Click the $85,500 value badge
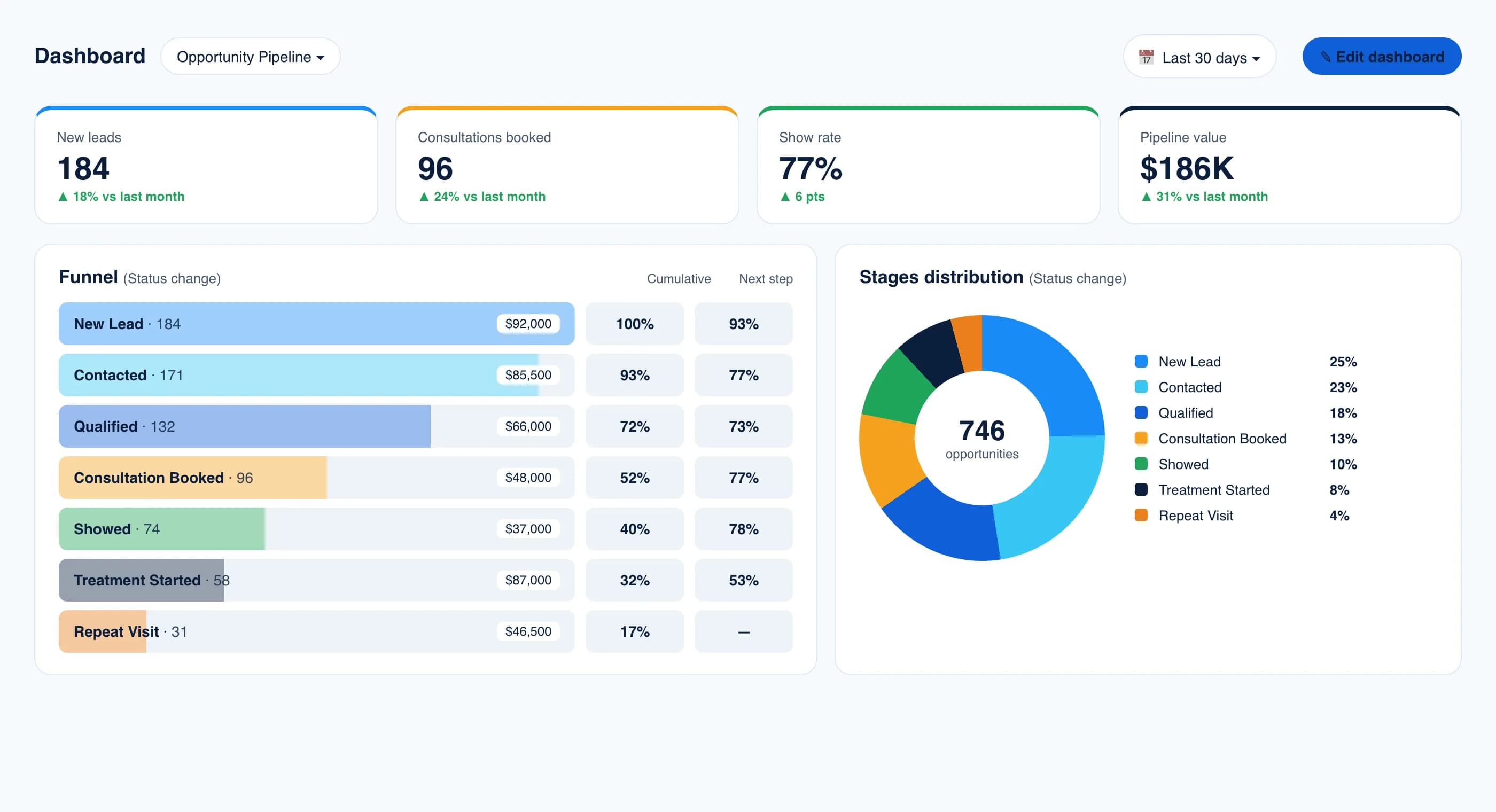 528,375
